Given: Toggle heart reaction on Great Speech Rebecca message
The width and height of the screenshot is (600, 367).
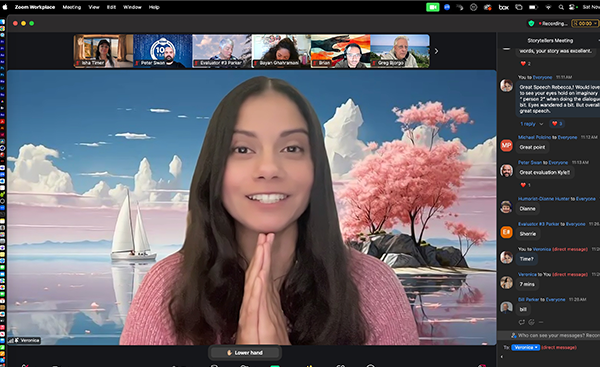Looking at the screenshot, I should [x=556, y=124].
